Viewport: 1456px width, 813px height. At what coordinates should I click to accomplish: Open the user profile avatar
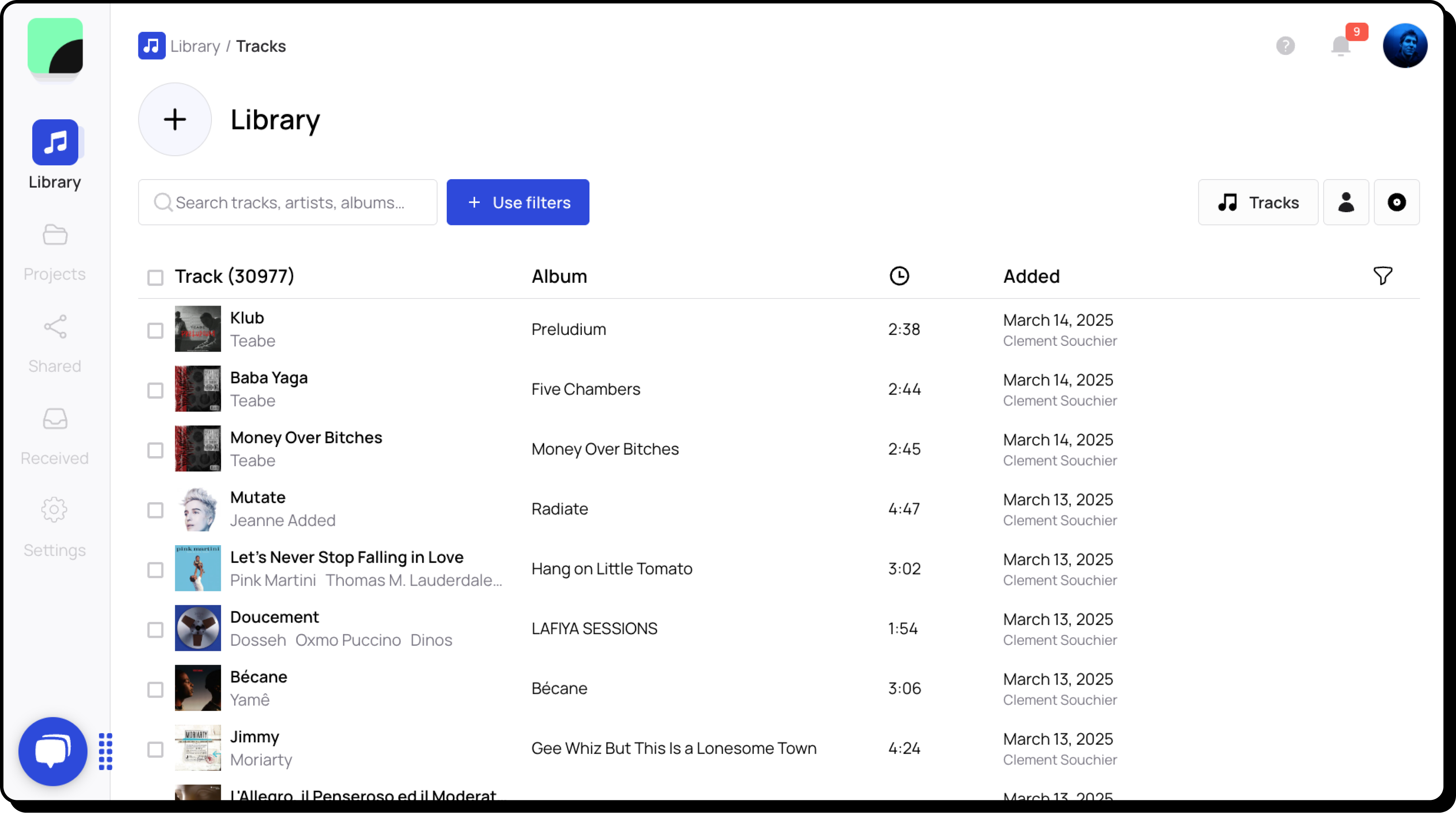tap(1405, 46)
